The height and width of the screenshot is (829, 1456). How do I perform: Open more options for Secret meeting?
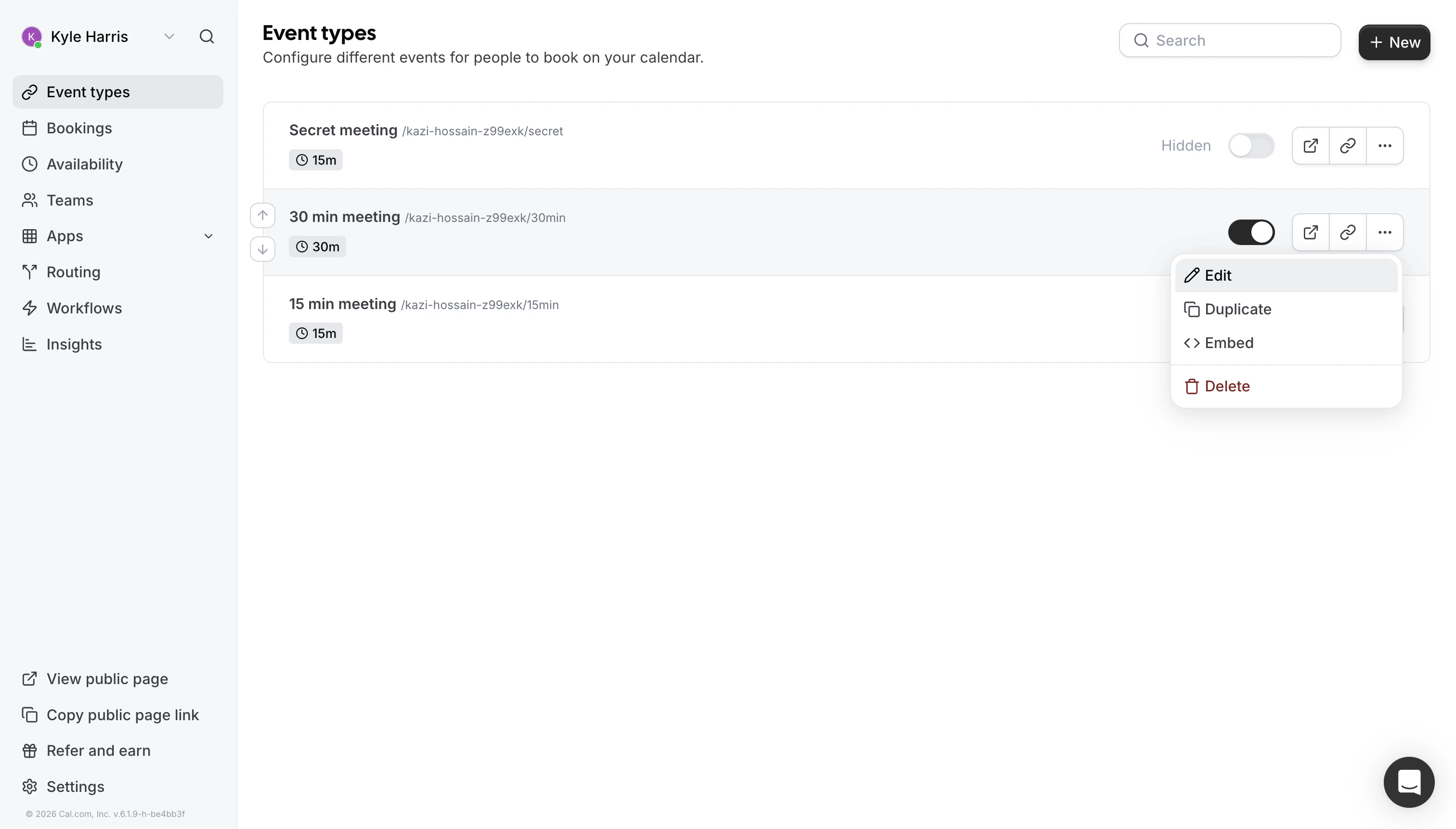pyautogui.click(x=1385, y=145)
